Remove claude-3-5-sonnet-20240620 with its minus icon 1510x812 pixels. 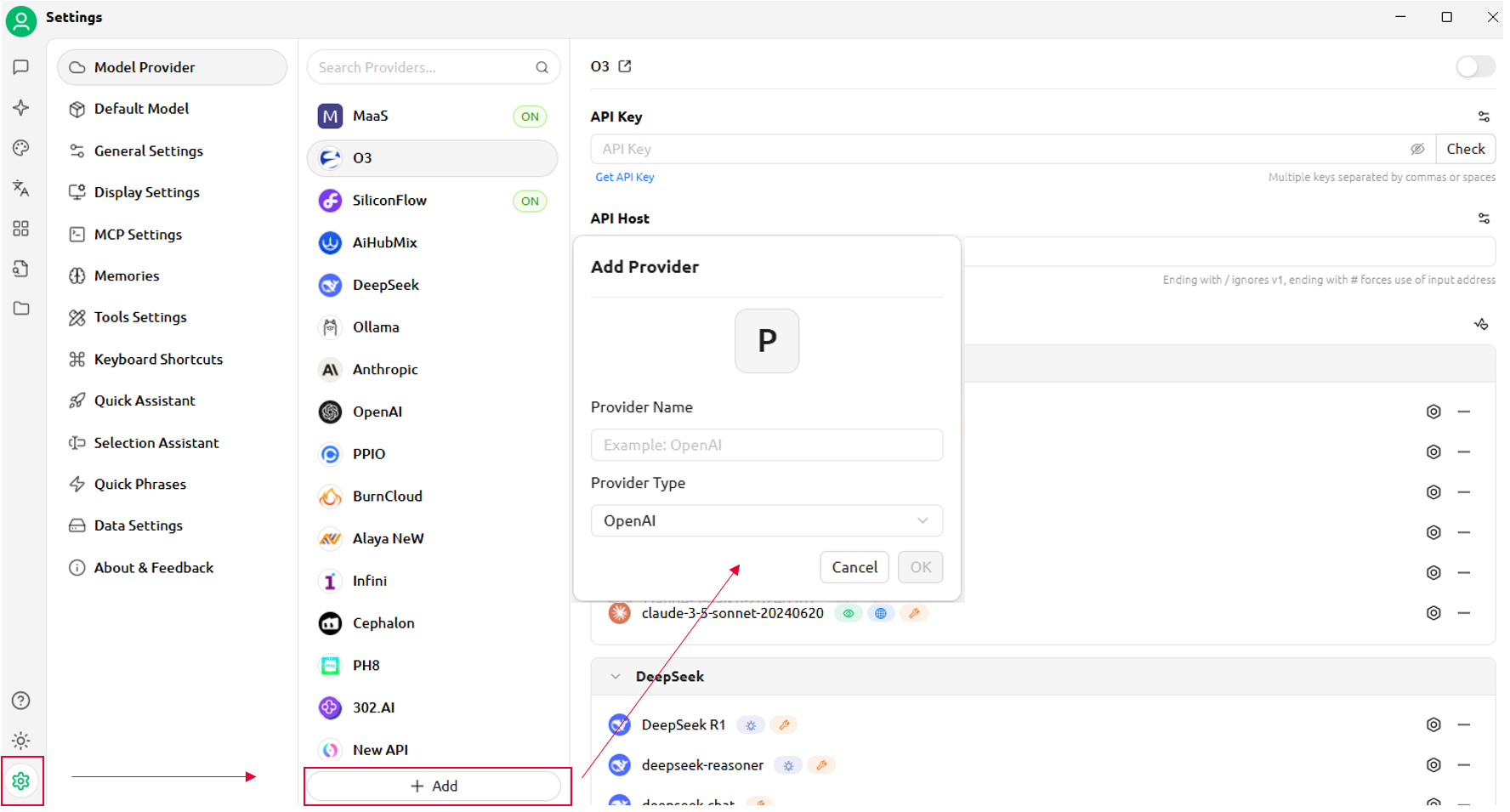pyautogui.click(x=1464, y=613)
